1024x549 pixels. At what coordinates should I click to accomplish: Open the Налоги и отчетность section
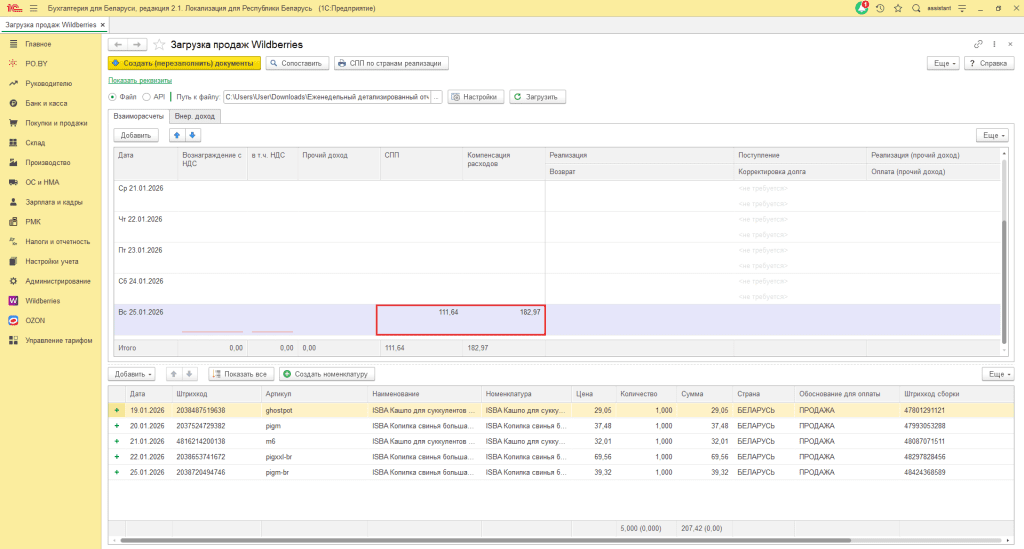point(57,242)
